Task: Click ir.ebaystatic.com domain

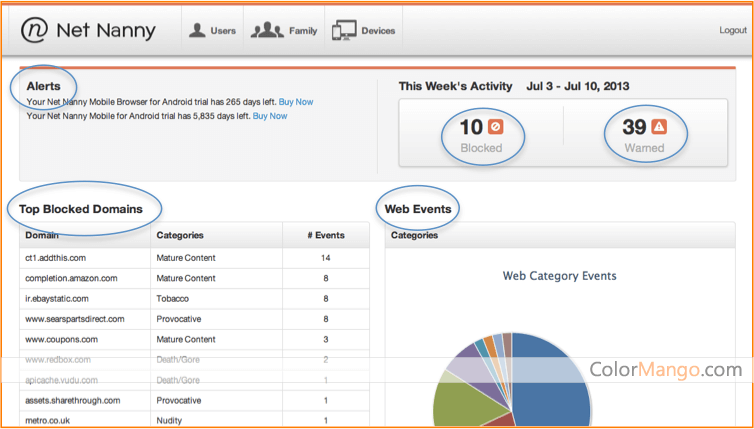Action: pyautogui.click(x=57, y=299)
